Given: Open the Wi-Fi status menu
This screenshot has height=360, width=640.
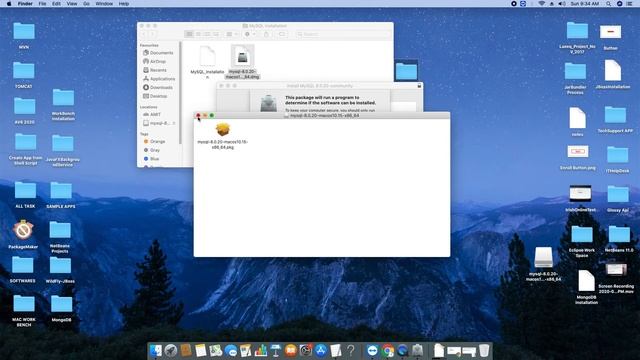Looking at the screenshot, I should (542, 4).
